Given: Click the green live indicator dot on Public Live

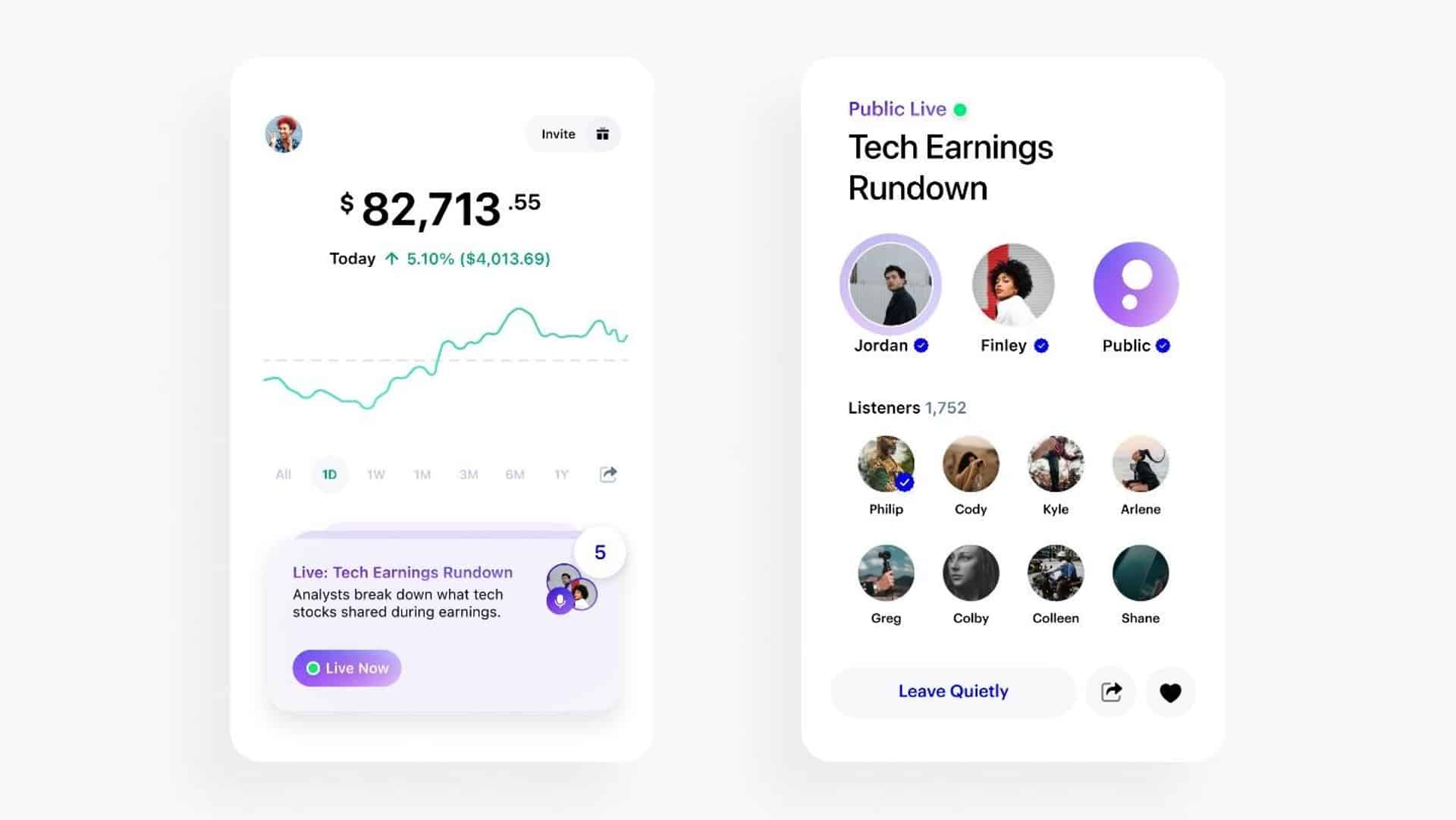Looking at the screenshot, I should pyautogui.click(x=966, y=108).
